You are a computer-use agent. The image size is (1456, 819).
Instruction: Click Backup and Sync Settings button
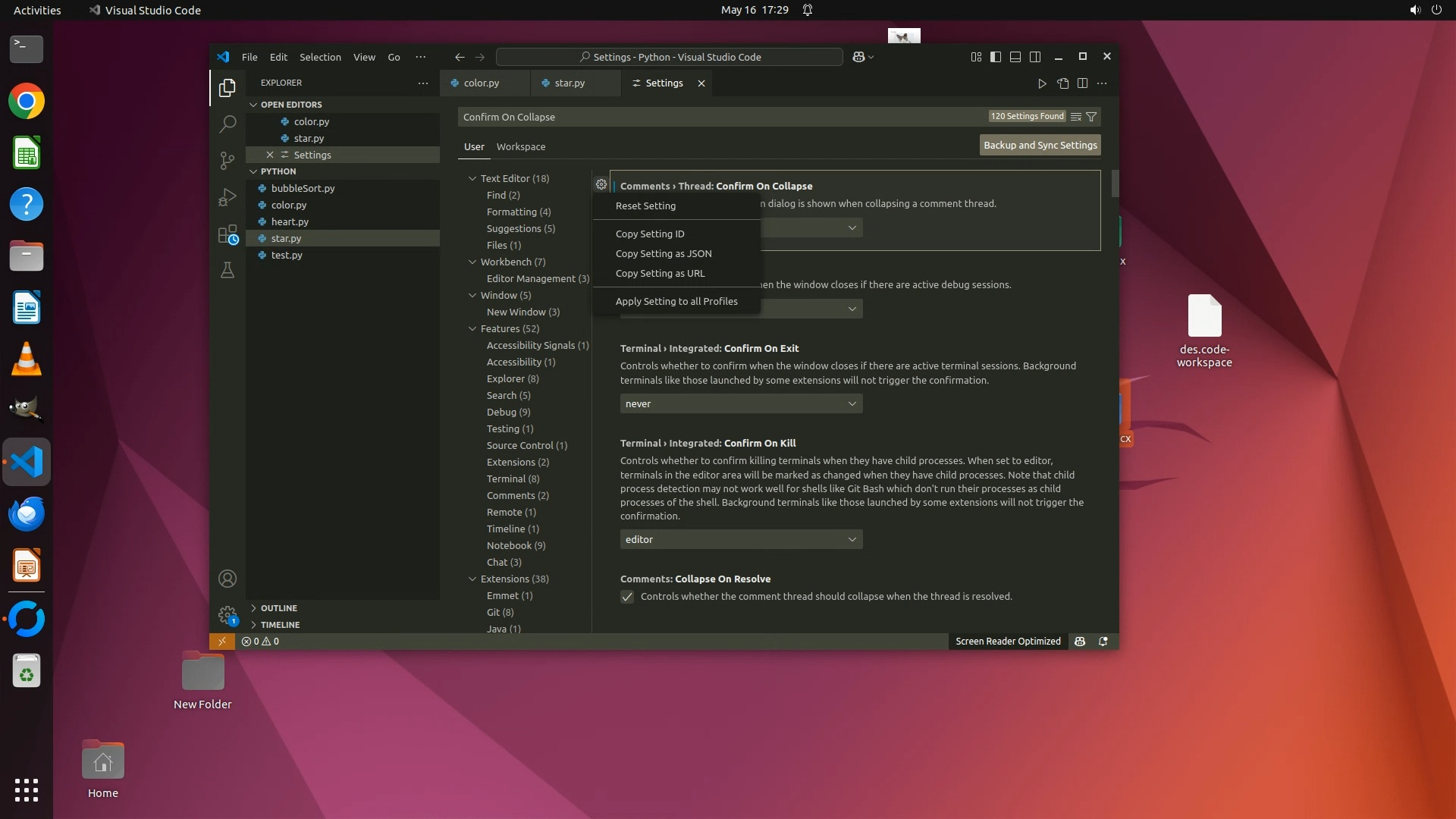(x=1040, y=145)
